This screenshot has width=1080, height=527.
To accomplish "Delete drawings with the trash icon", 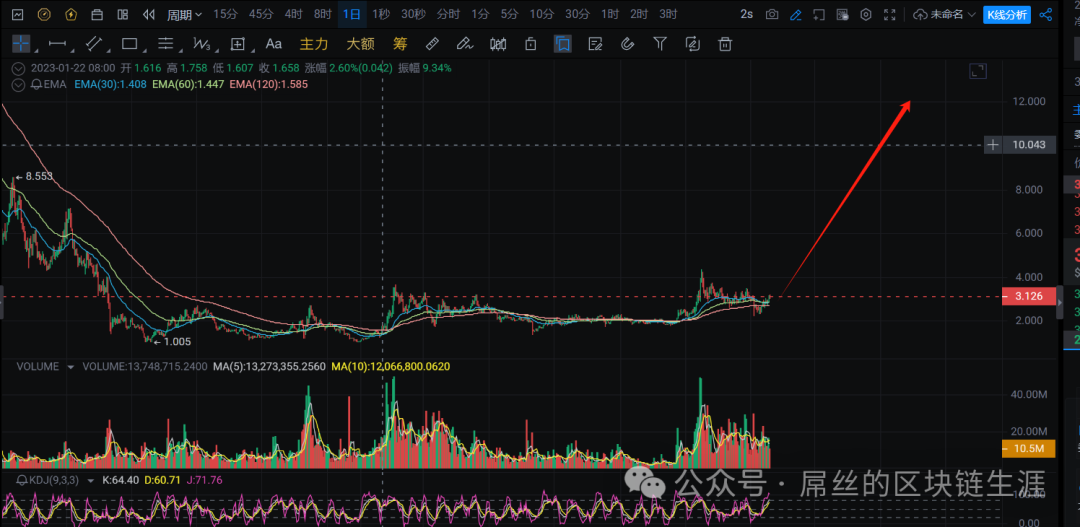I will 725,44.
